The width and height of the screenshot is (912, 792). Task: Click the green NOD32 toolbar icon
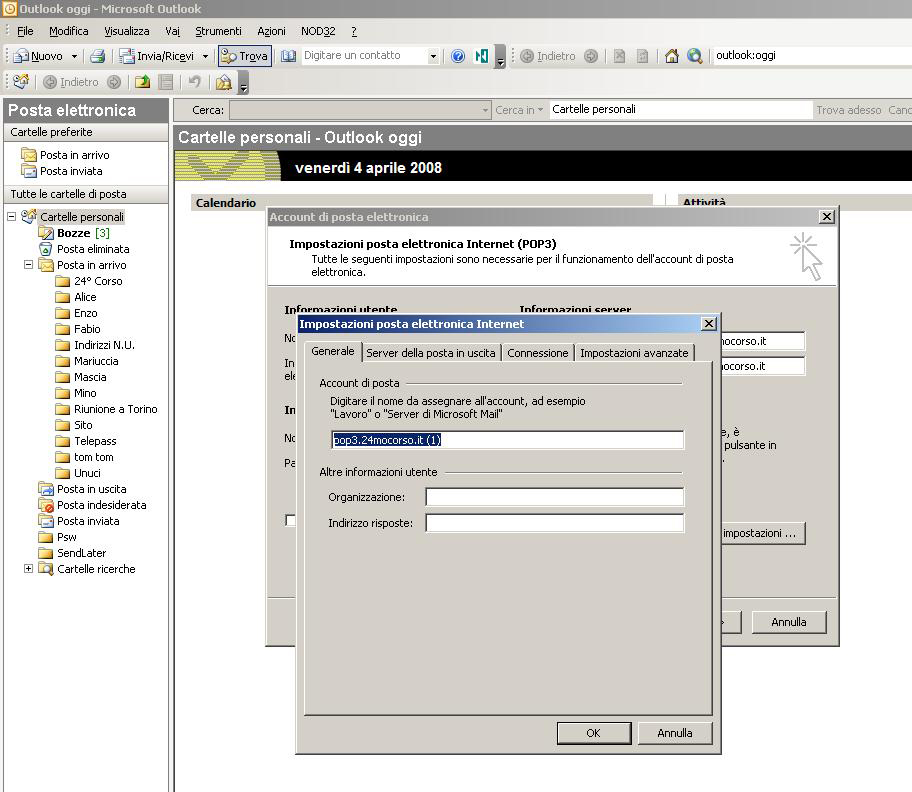(482, 56)
